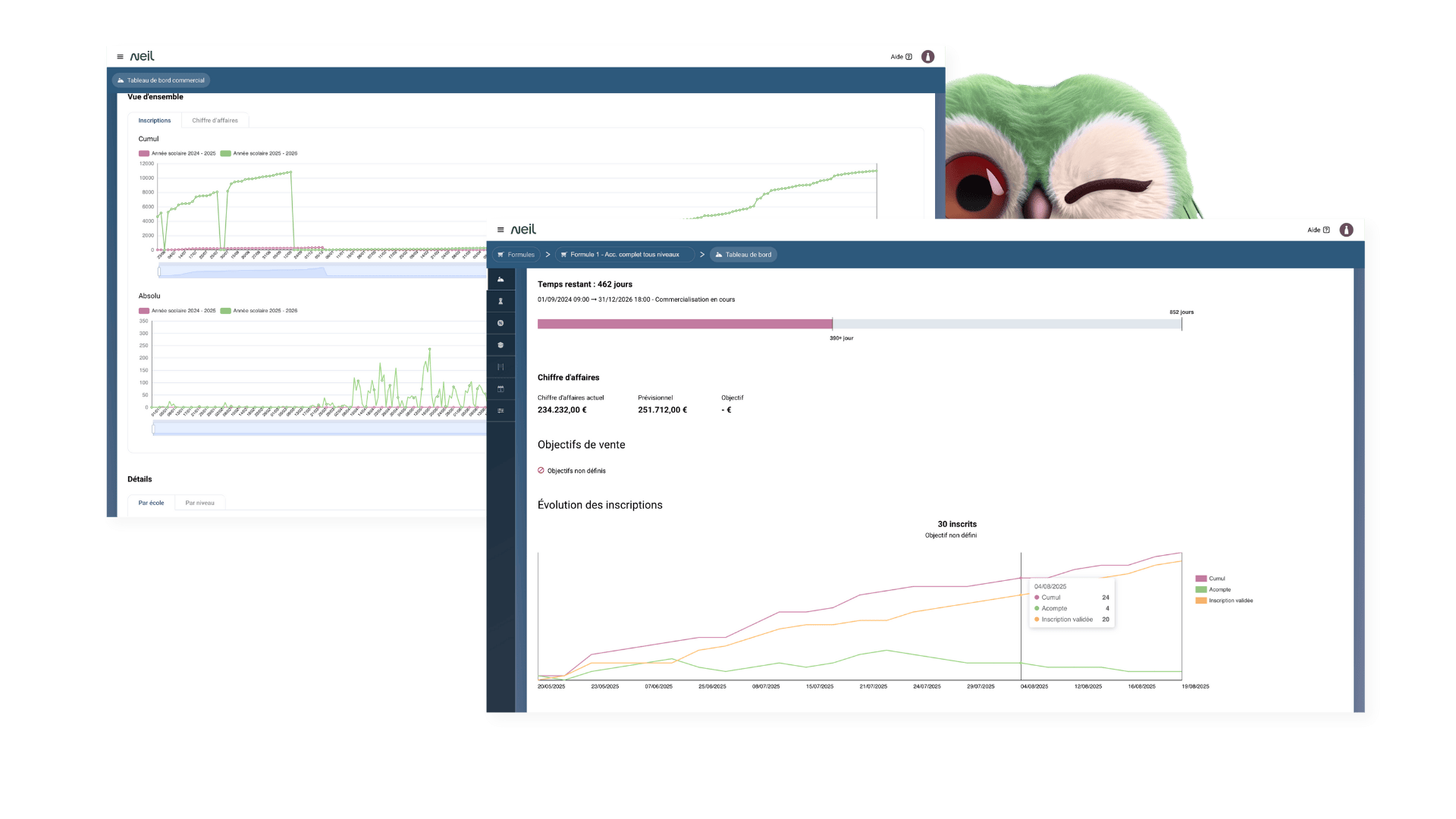Viewport: 1456px width, 819px height.
Task: Open the percent discount sidebar icon
Action: pyautogui.click(x=500, y=323)
